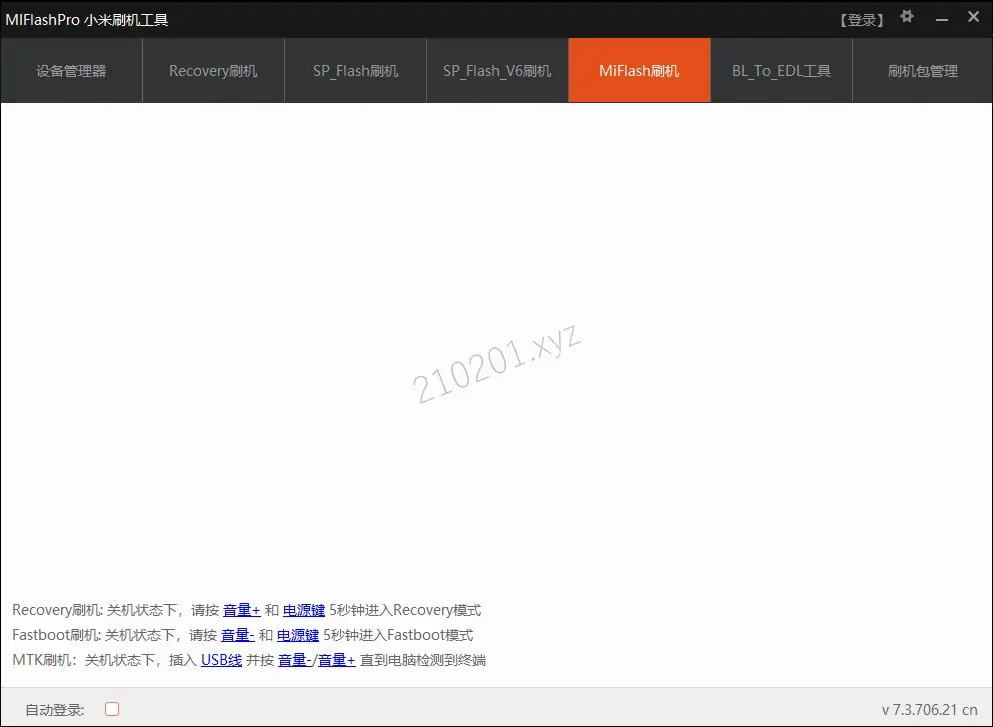Switch to the 刷机包管理 tab

923,70
